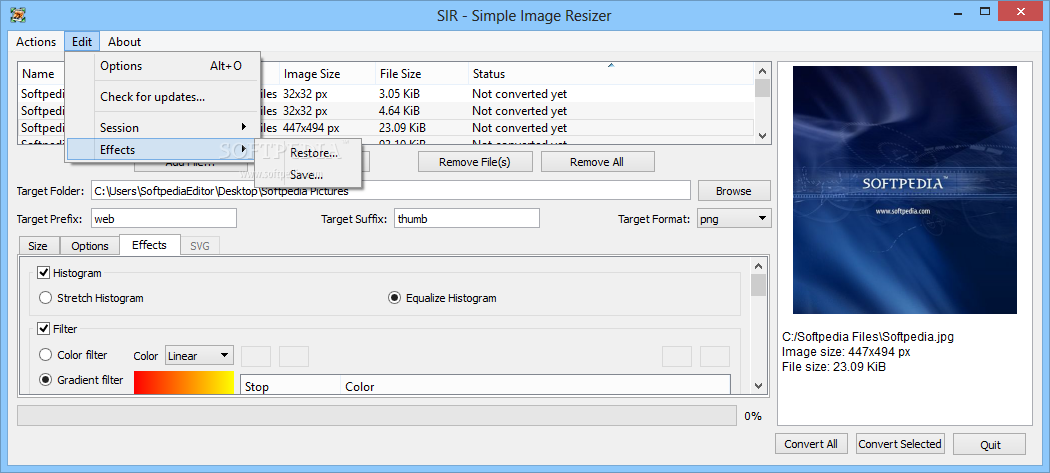The image size is (1050, 473).
Task: Click the Browse button for target folder
Action: [734, 191]
